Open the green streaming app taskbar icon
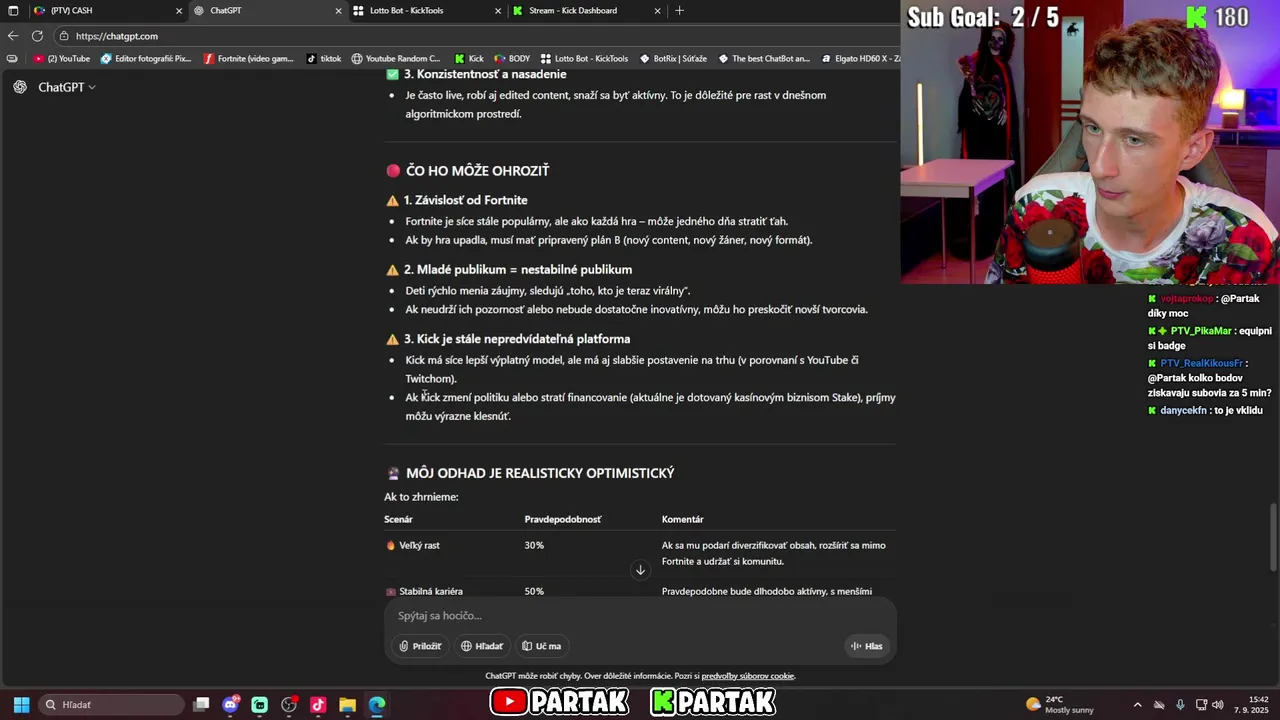The width and height of the screenshot is (1280, 720). [x=260, y=705]
